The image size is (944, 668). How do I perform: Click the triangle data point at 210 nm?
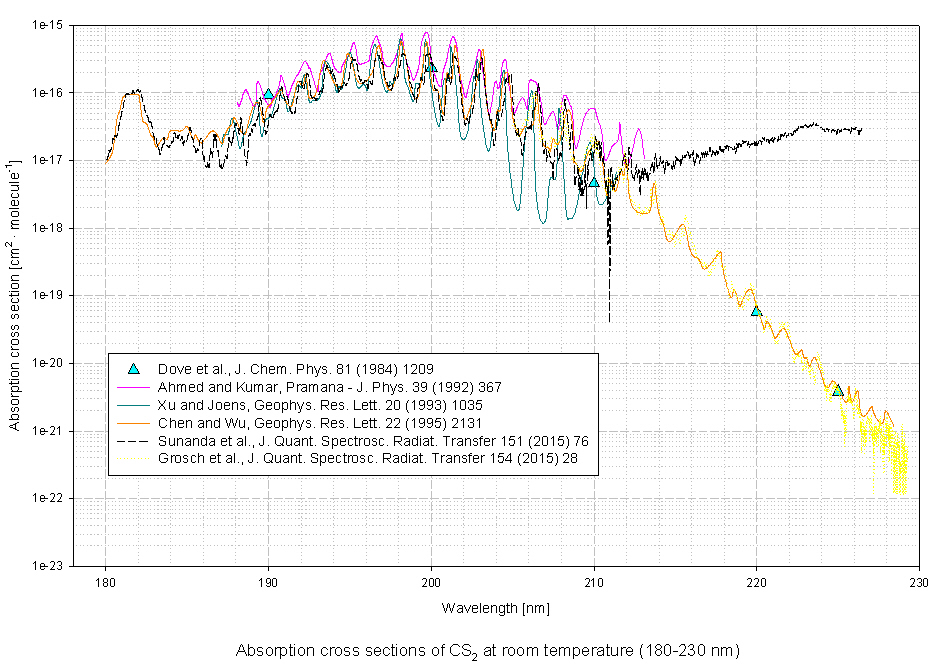[594, 182]
